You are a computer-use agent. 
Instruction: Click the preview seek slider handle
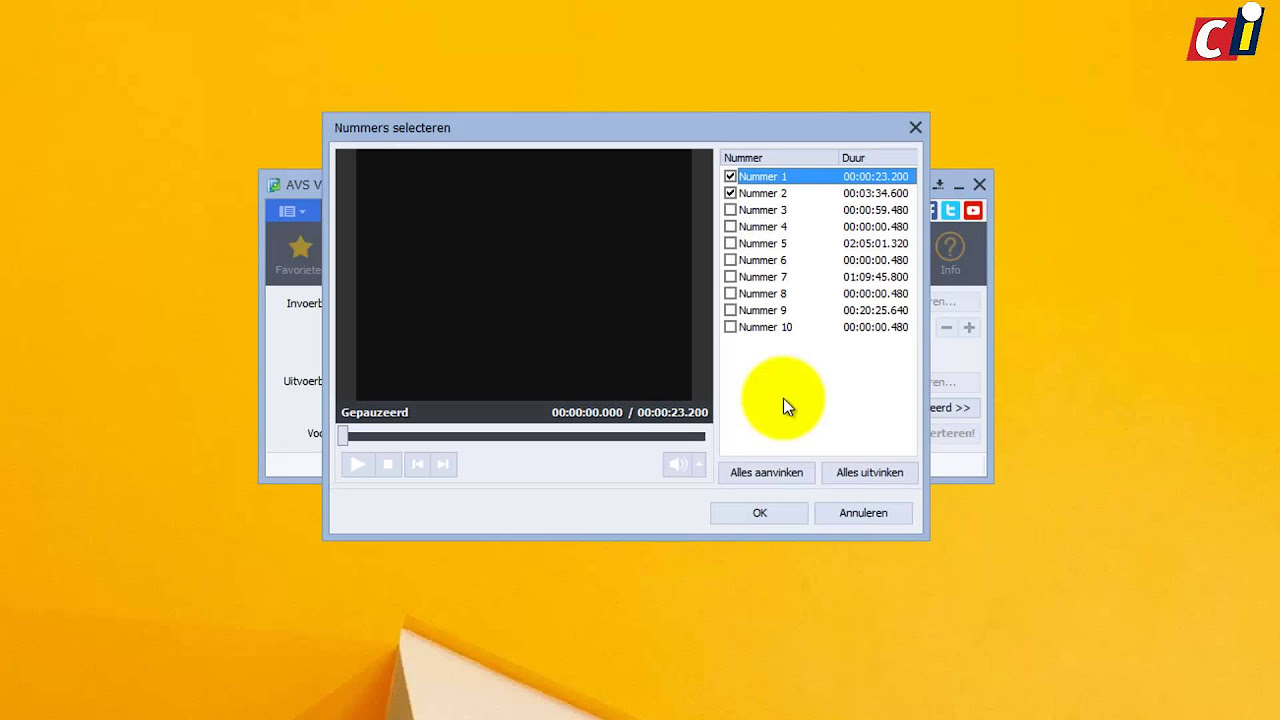[343, 436]
